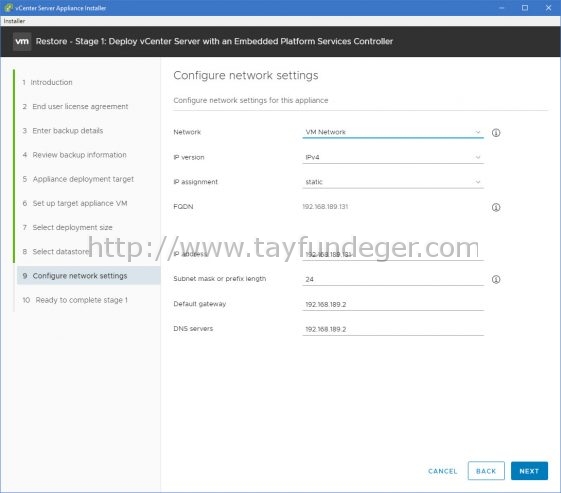The width and height of the screenshot is (561, 493).
Task: Click the NEXT button
Action: tap(529, 471)
